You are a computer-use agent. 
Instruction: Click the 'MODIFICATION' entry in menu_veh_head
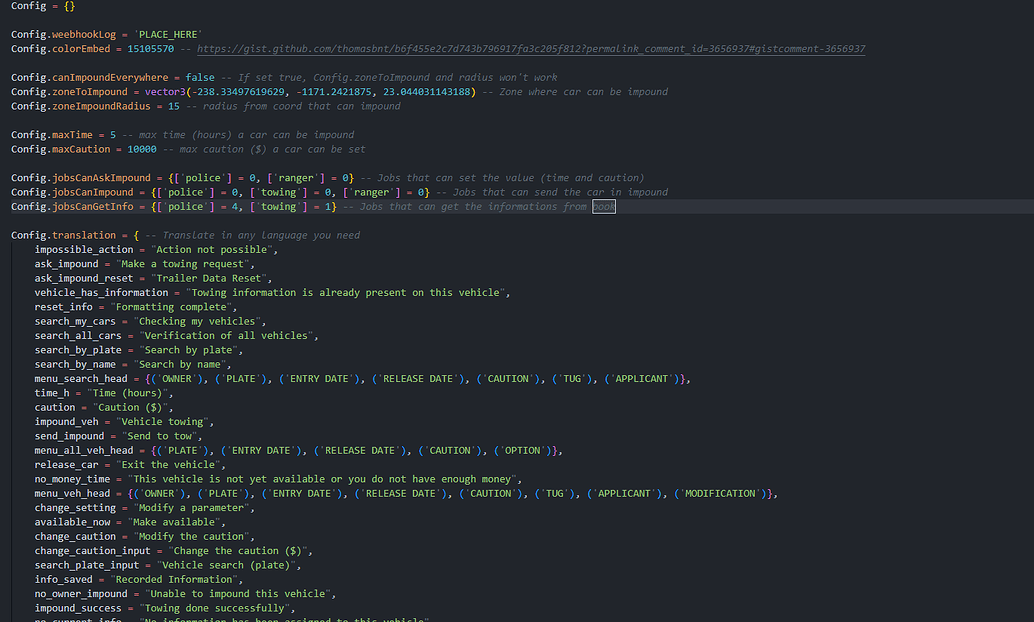pos(720,494)
